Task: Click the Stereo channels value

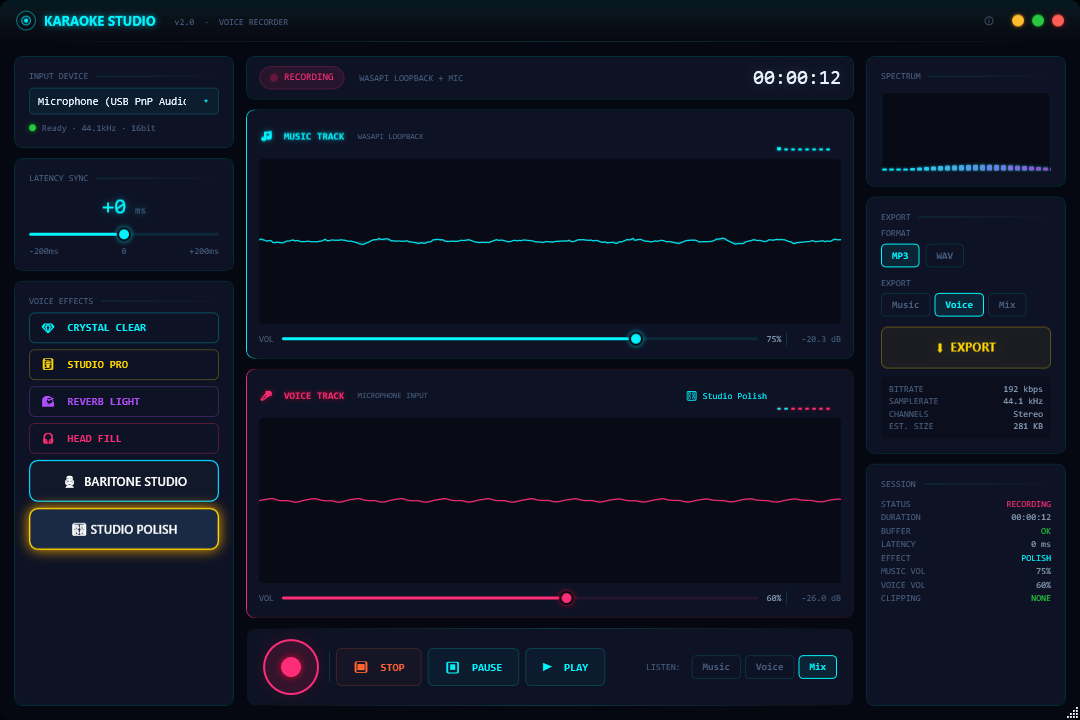Action: pos(1028,414)
